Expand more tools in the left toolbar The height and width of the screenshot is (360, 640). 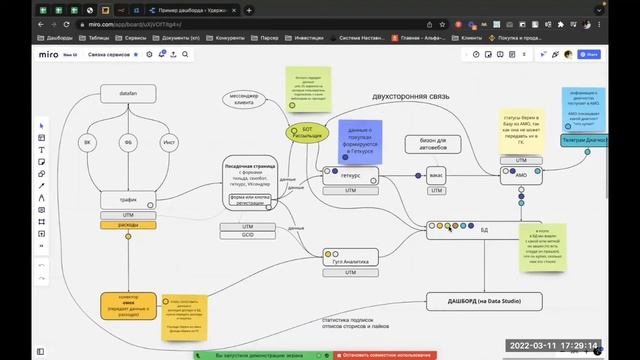click(41, 246)
